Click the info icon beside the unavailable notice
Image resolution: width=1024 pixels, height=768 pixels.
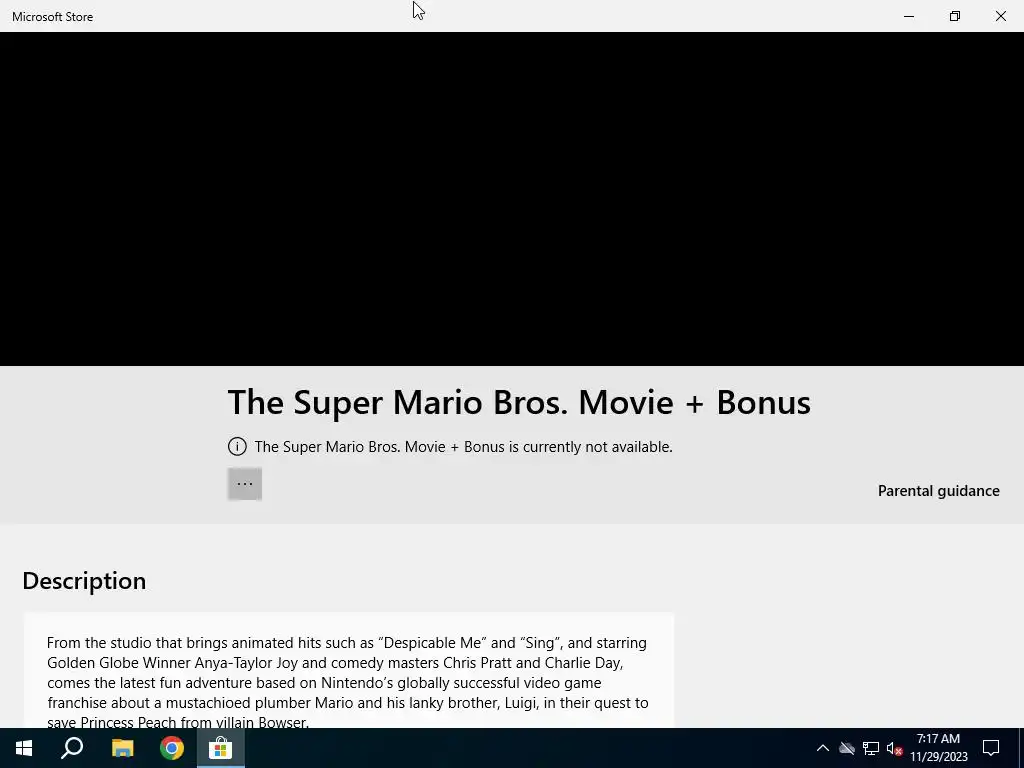pos(237,447)
